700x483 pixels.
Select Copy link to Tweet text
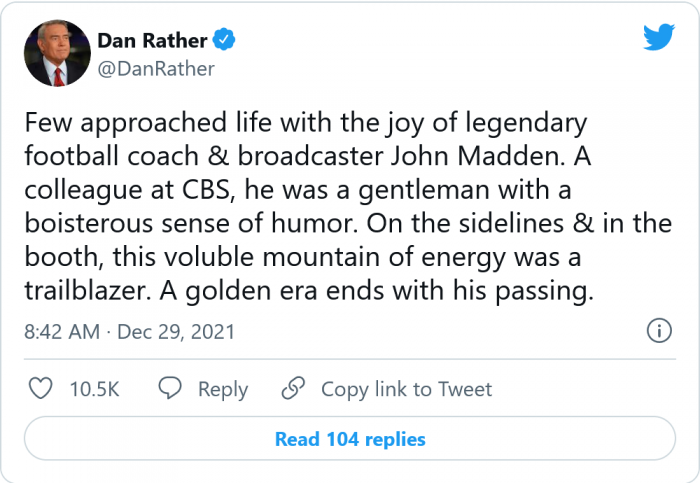pyautogui.click(x=406, y=389)
